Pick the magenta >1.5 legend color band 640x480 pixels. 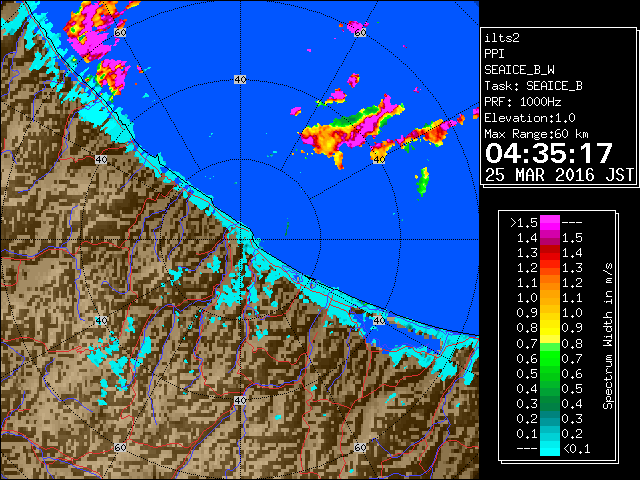pyautogui.click(x=550, y=223)
